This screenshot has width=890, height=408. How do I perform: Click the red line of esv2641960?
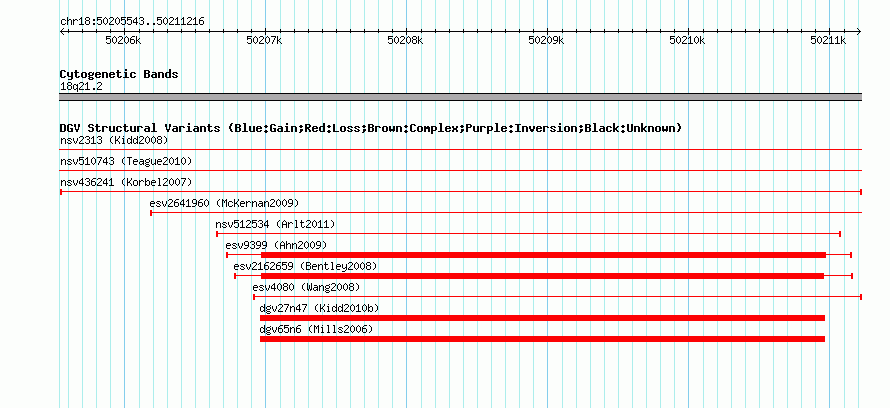point(506,213)
